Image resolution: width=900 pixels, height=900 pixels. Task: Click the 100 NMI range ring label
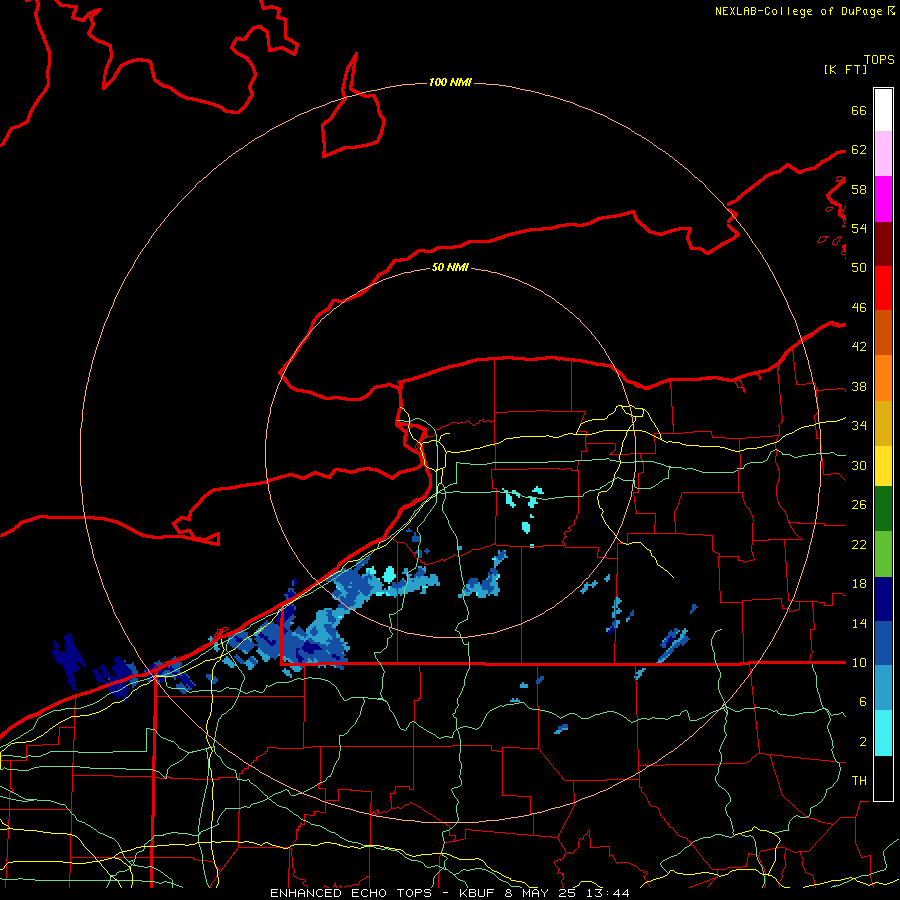point(450,82)
